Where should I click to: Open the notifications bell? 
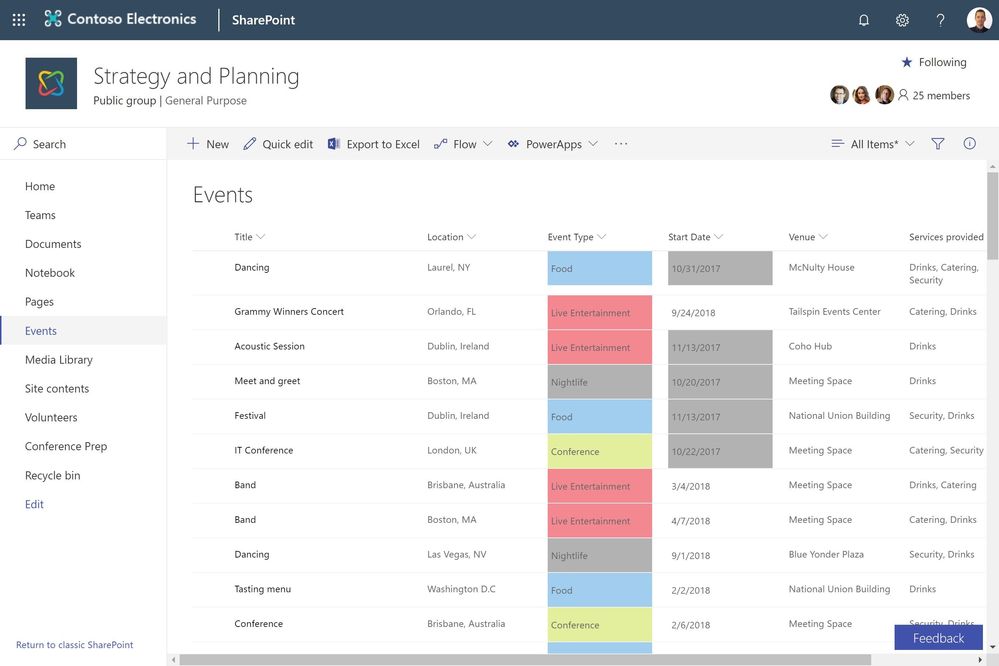[864, 20]
